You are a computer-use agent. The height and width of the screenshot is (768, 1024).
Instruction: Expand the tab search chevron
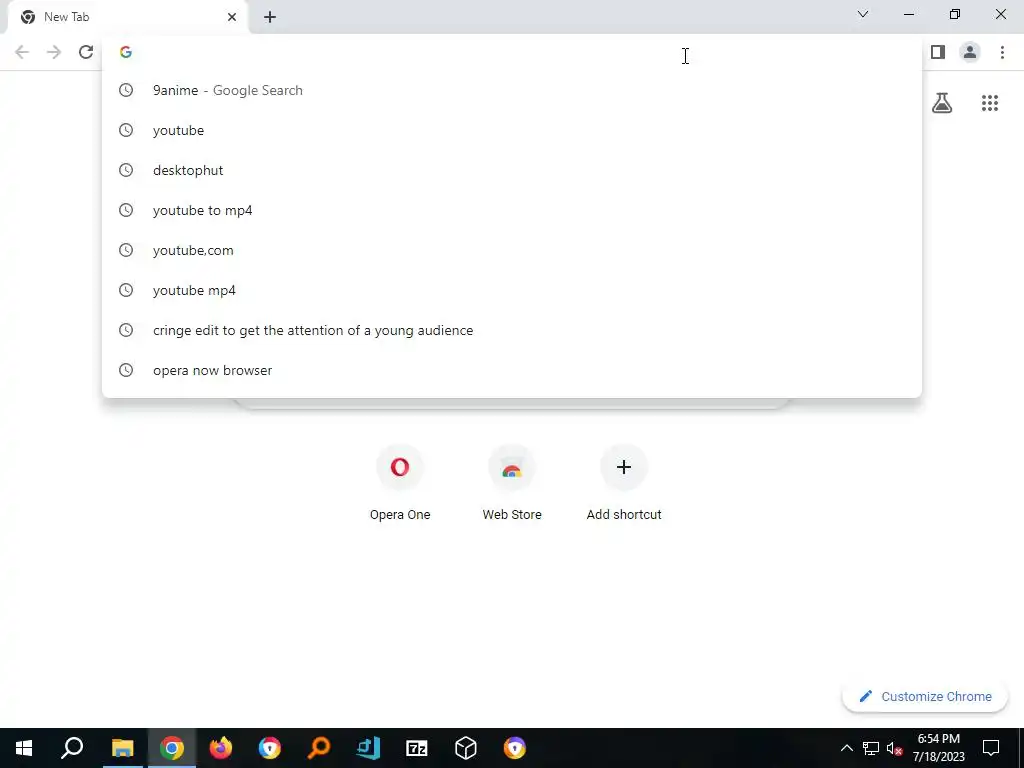click(x=863, y=14)
